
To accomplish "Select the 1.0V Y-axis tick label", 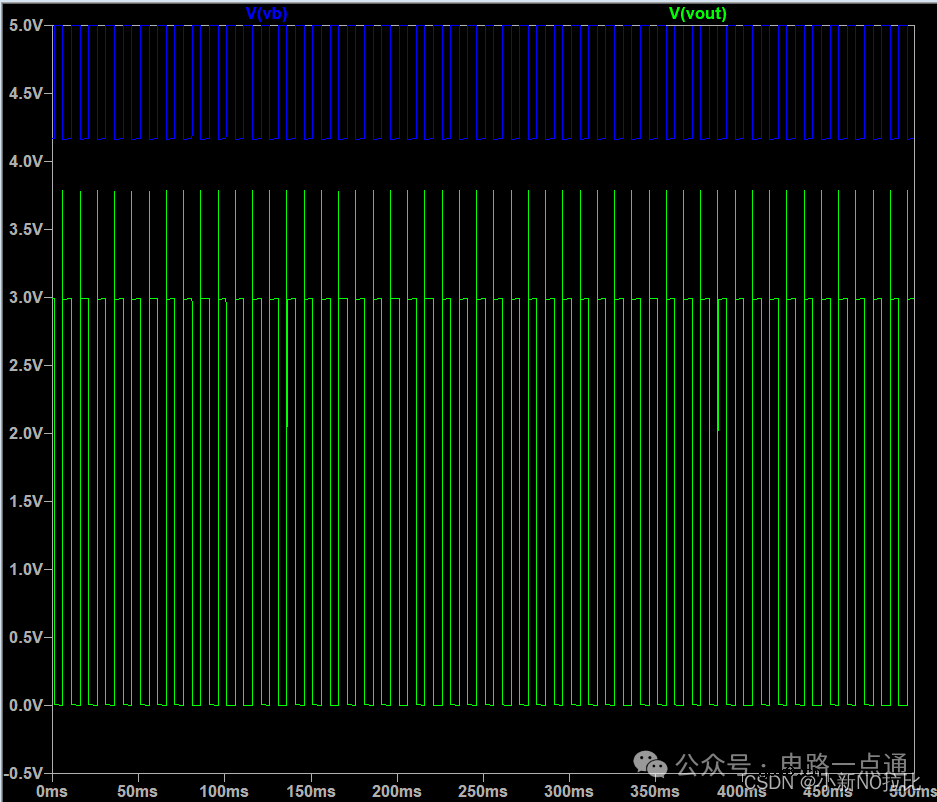I will (x=25, y=569).
